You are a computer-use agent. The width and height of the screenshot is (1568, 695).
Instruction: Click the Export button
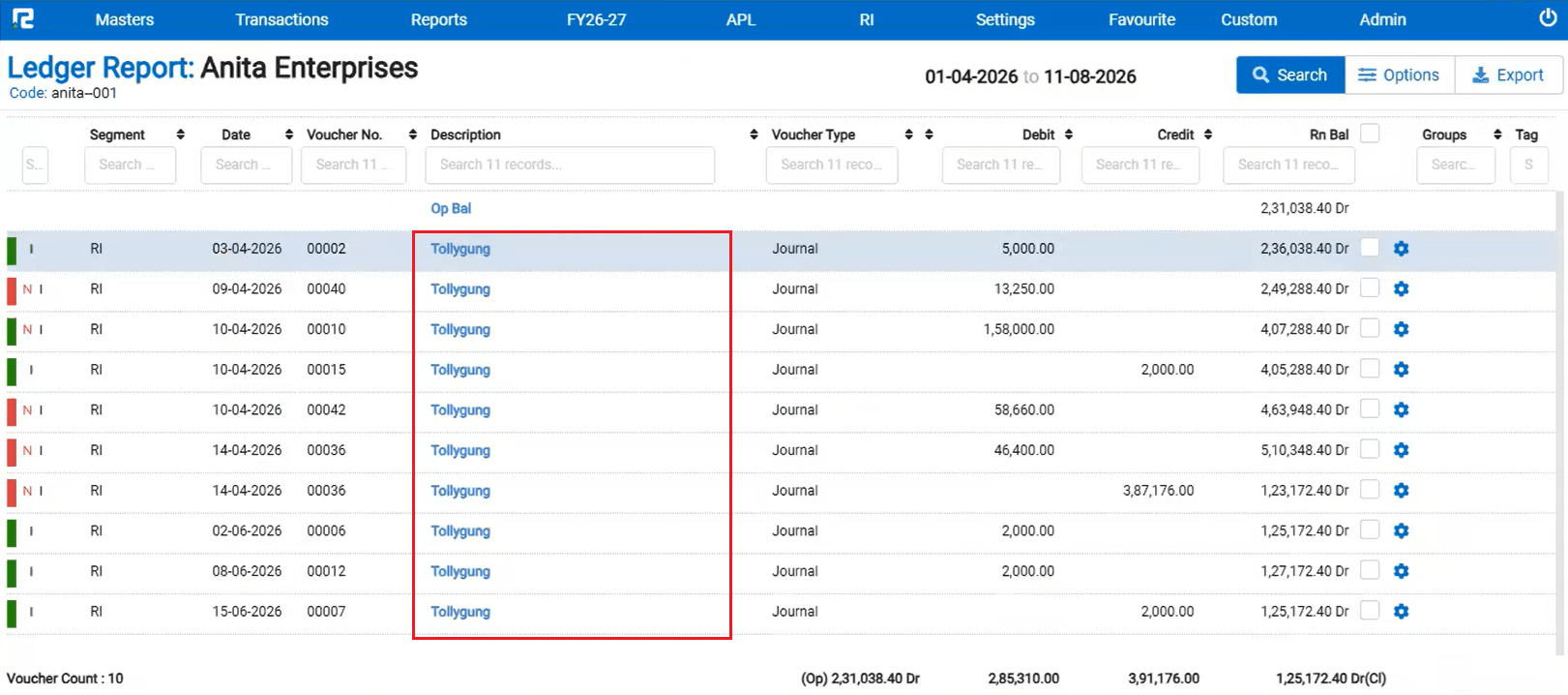pyautogui.click(x=1508, y=75)
